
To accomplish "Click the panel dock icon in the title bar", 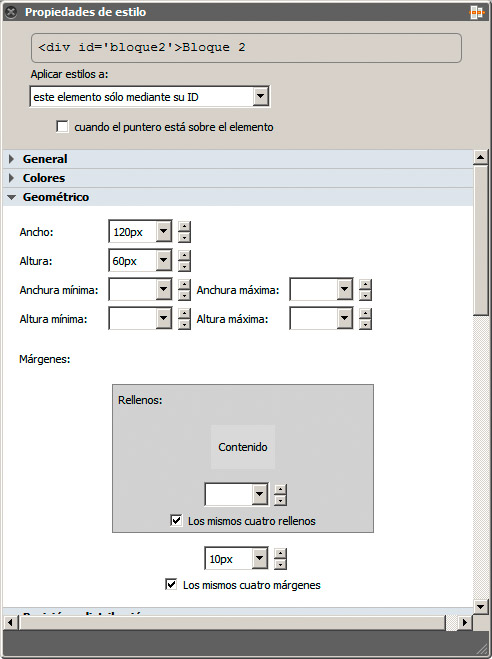I will click(x=477, y=12).
